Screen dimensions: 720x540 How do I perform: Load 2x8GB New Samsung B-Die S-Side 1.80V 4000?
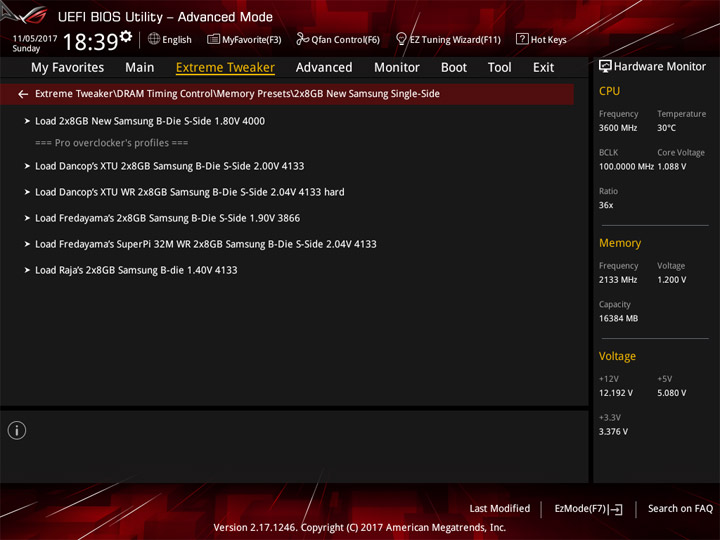(150, 121)
